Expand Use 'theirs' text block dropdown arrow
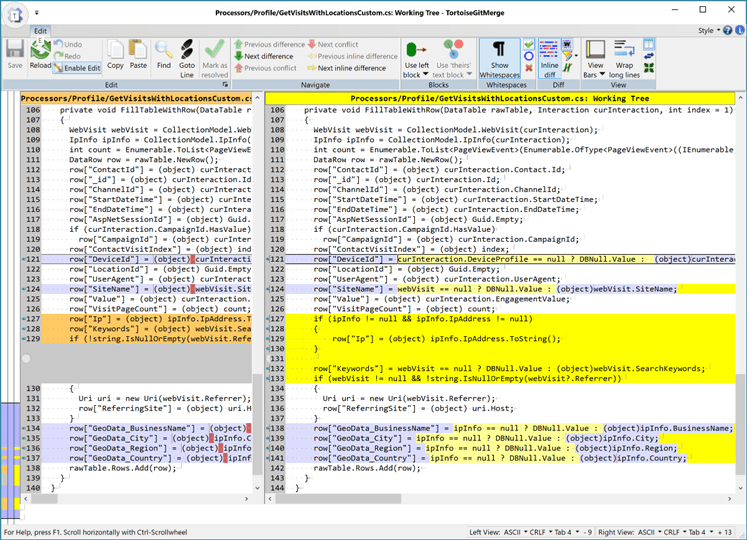 click(x=469, y=74)
